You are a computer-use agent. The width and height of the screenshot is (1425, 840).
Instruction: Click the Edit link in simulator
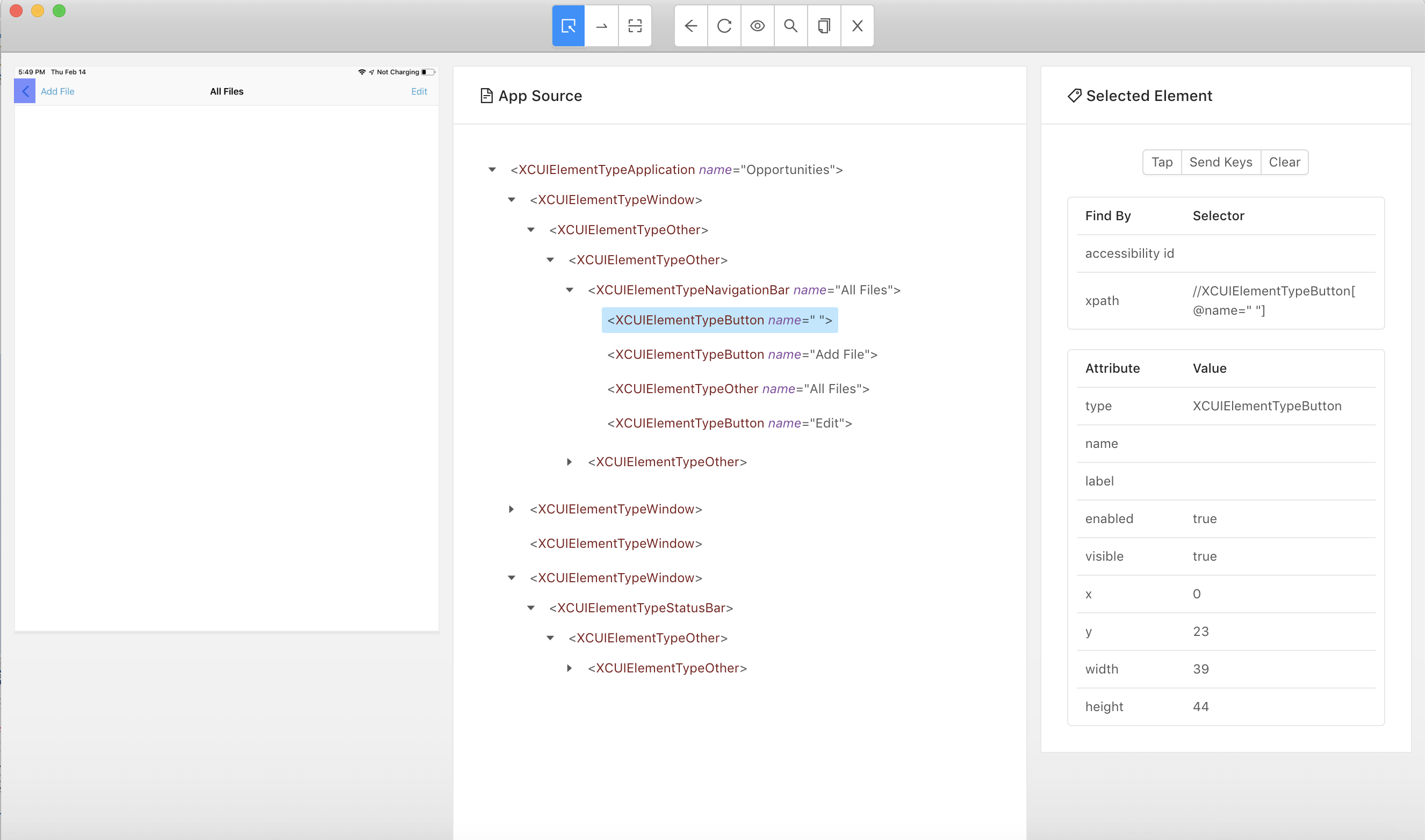click(419, 92)
